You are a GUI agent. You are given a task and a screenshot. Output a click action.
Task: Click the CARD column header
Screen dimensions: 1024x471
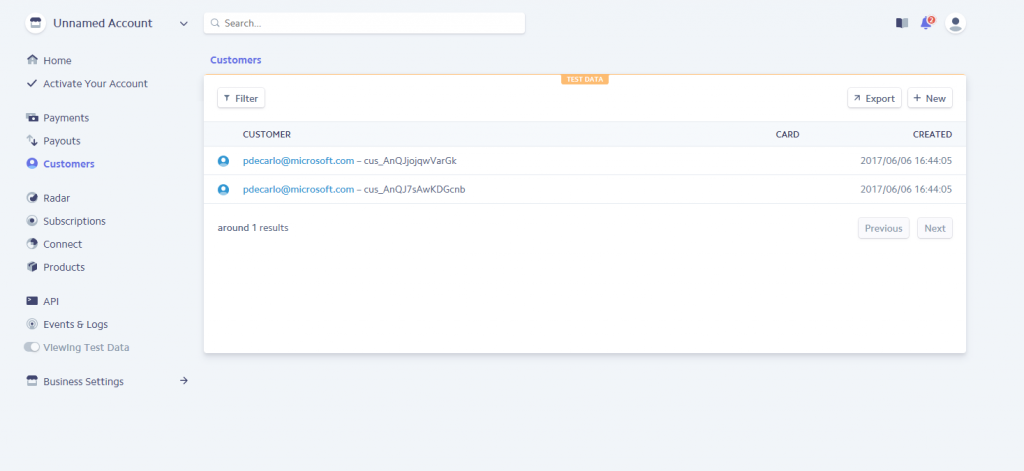pos(788,135)
